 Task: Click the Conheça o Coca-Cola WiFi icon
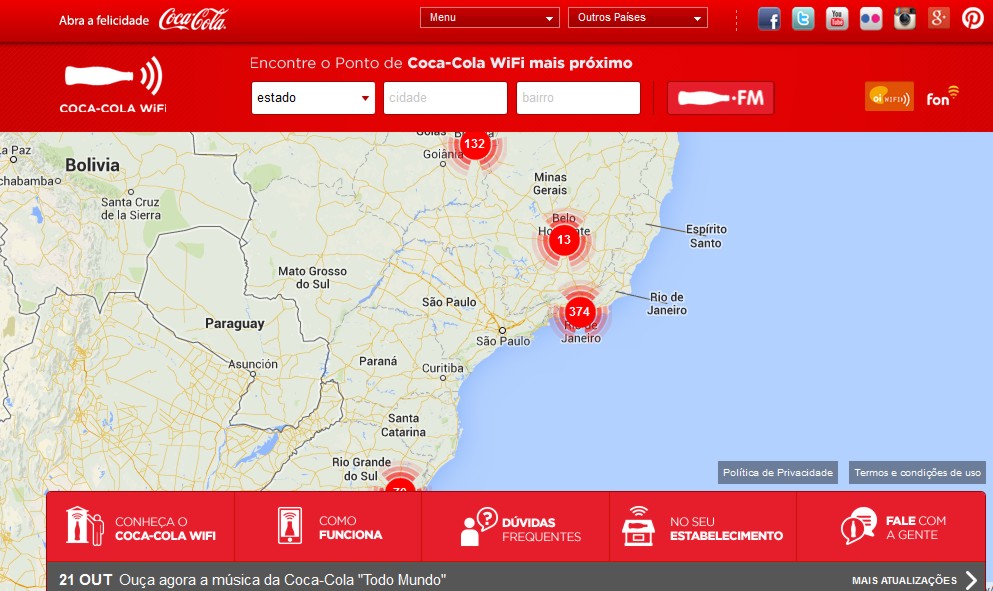pos(85,526)
